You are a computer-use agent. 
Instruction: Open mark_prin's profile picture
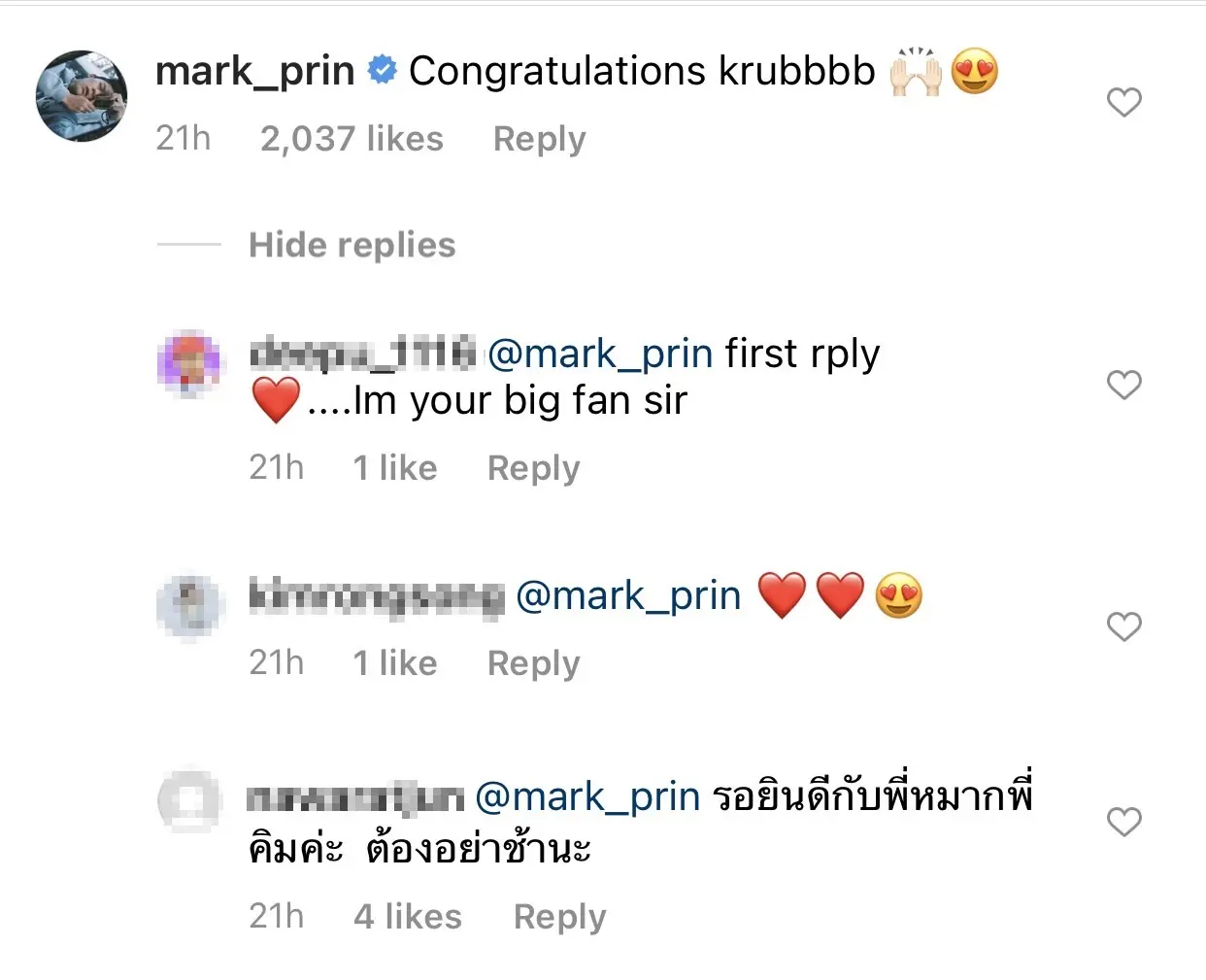[82, 96]
